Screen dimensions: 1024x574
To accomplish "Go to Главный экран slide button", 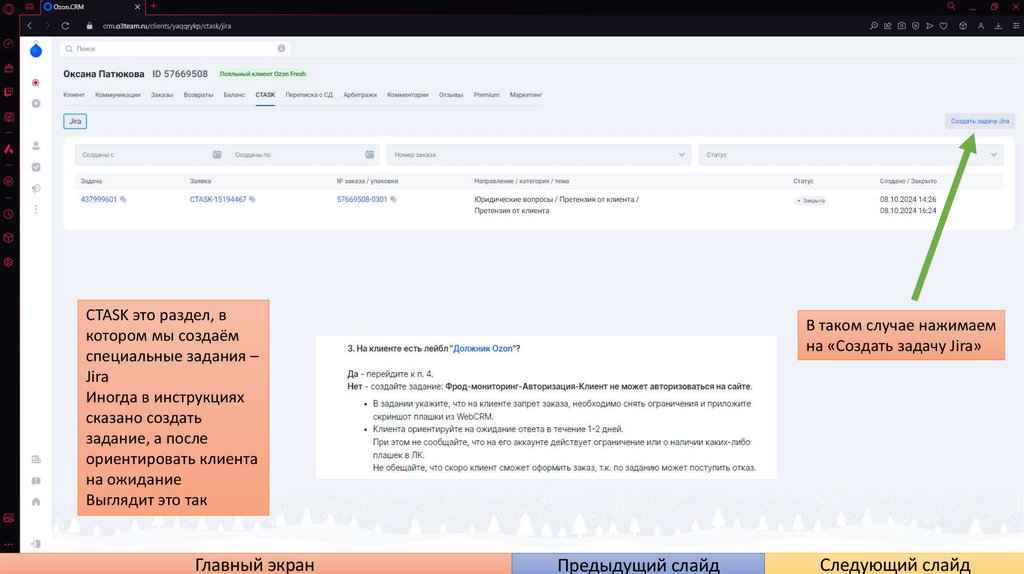I will (255, 564).
